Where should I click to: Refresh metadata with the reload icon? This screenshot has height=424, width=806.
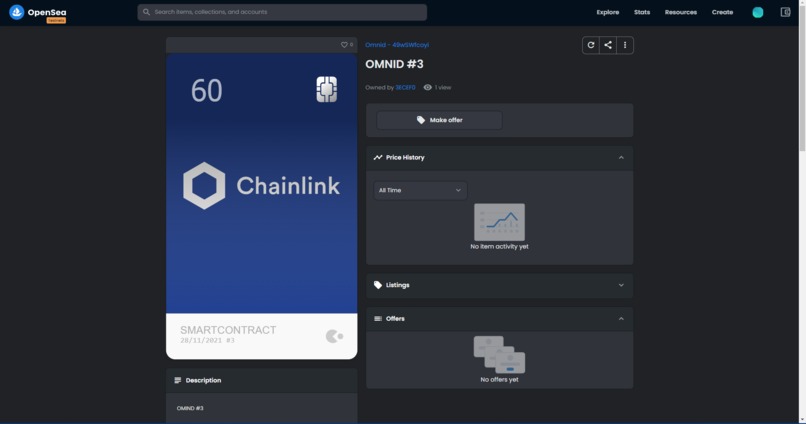click(591, 45)
